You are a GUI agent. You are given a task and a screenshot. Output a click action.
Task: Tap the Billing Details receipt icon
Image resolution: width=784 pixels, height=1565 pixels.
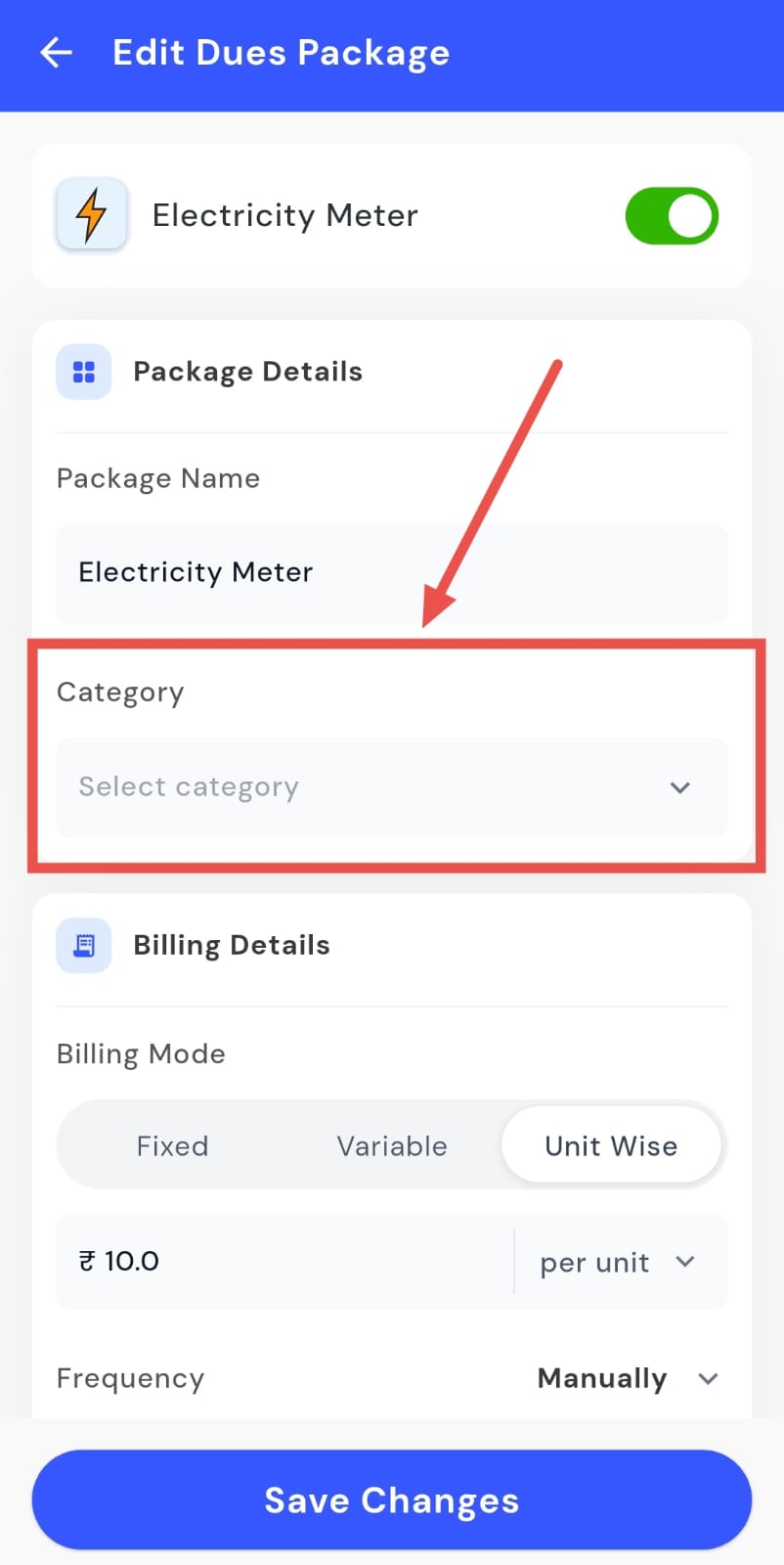tap(84, 945)
